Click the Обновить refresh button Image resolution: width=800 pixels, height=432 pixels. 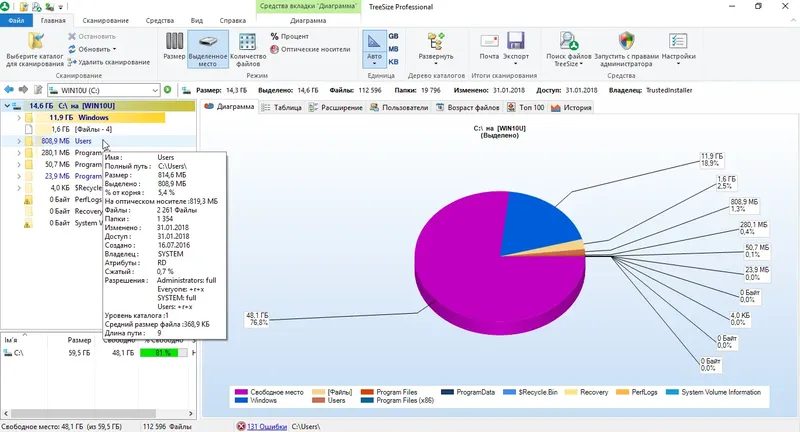tap(92, 49)
